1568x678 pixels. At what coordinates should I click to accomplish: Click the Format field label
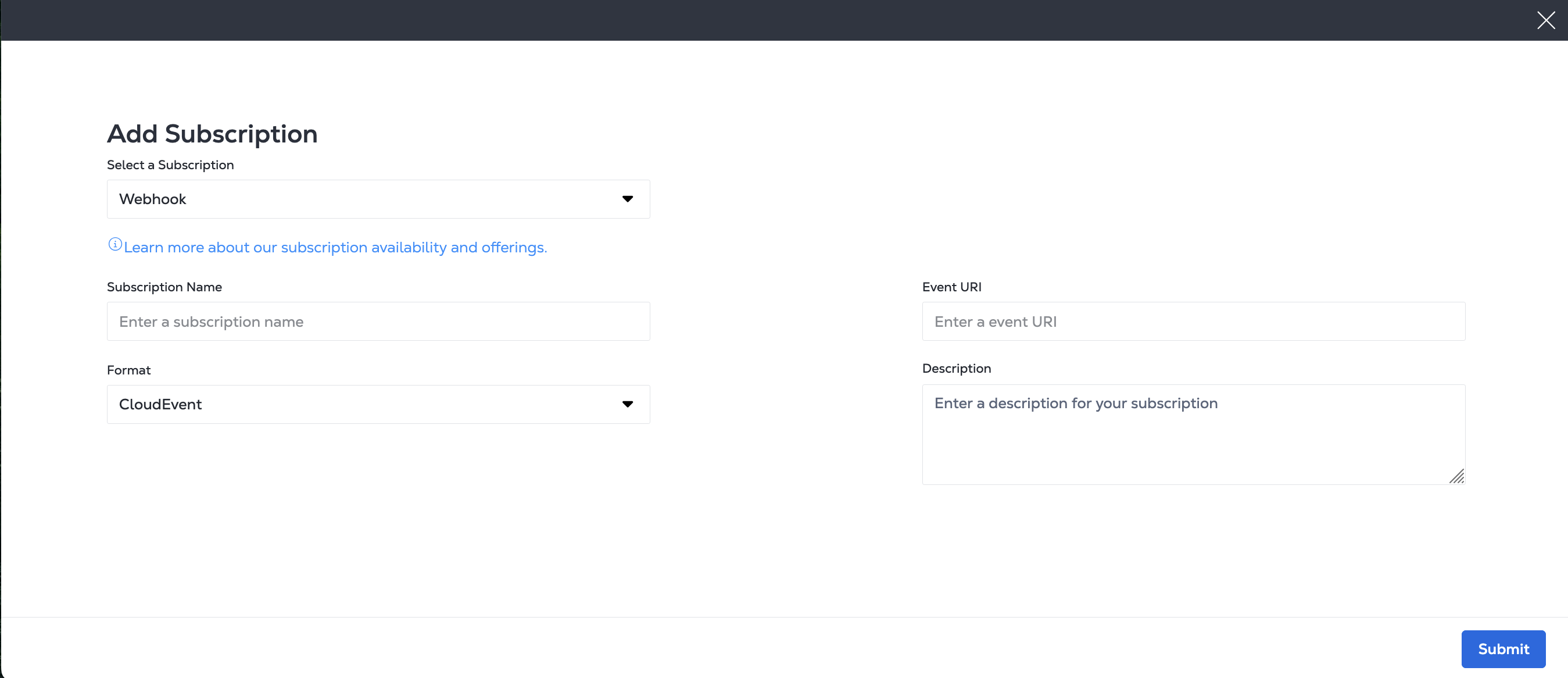(x=128, y=370)
